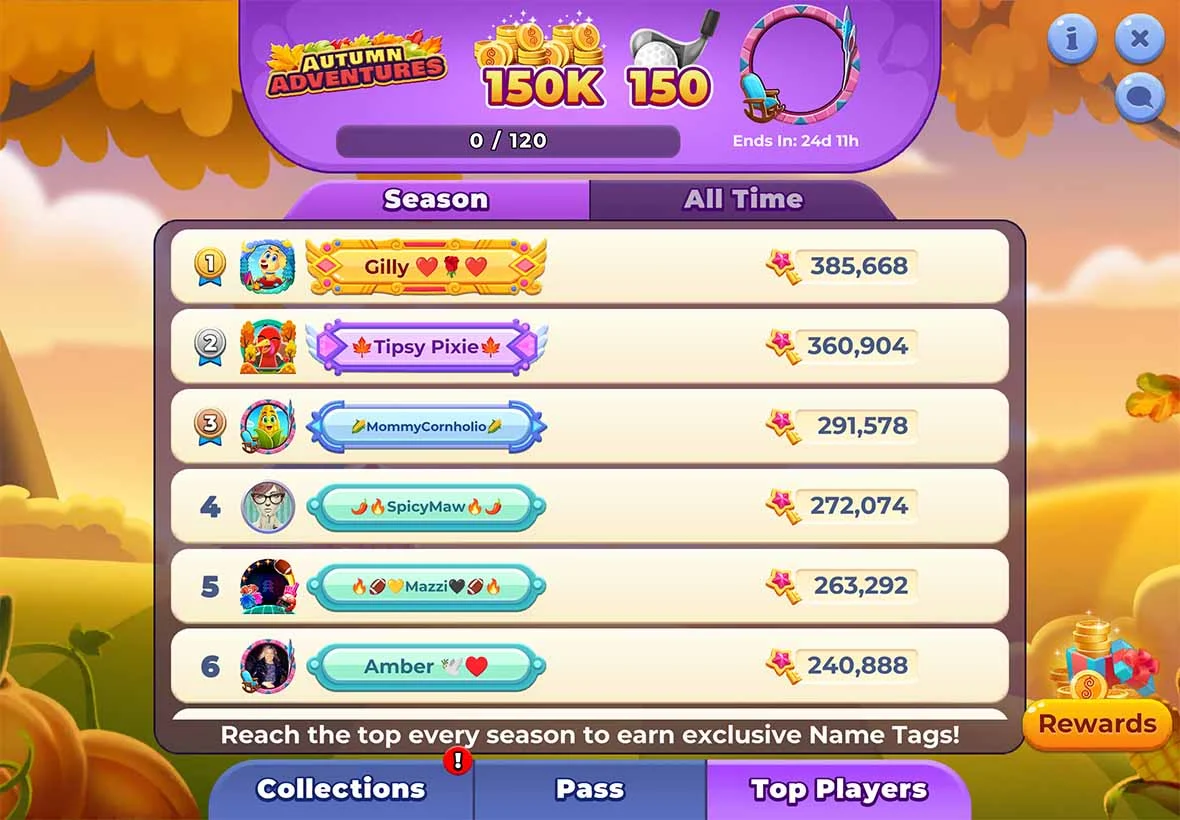Screen dimensions: 1180x820
Task: Select the Top Players tab
Action: [838, 789]
